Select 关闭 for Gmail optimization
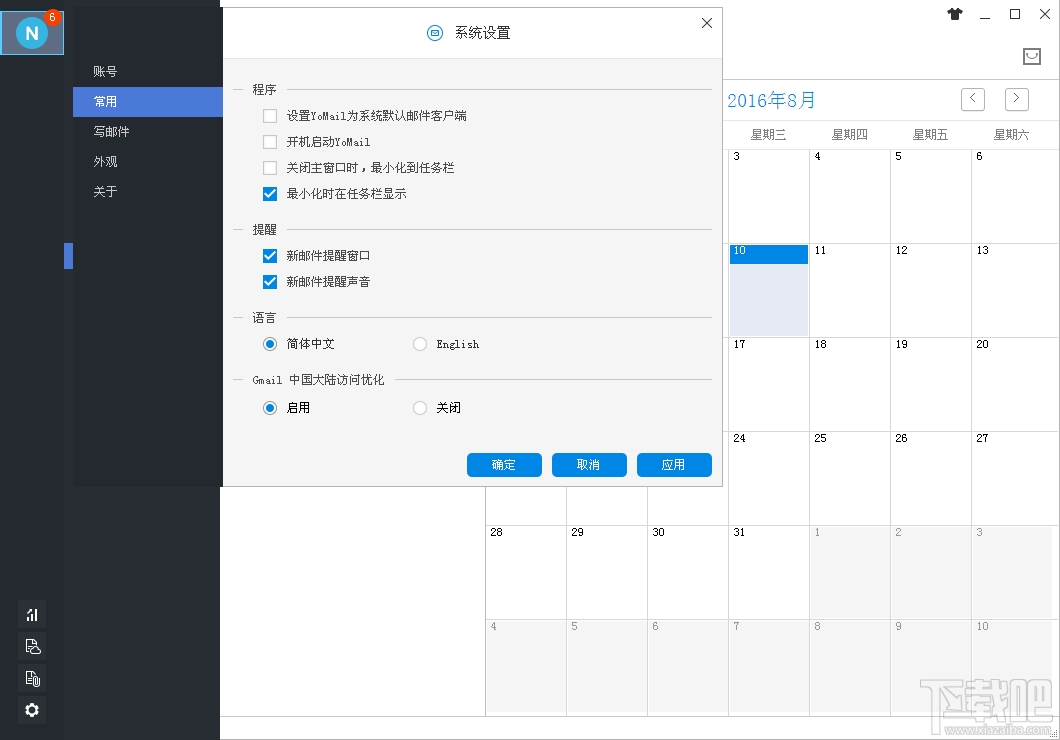Viewport: 1060px width, 740px height. (420, 408)
